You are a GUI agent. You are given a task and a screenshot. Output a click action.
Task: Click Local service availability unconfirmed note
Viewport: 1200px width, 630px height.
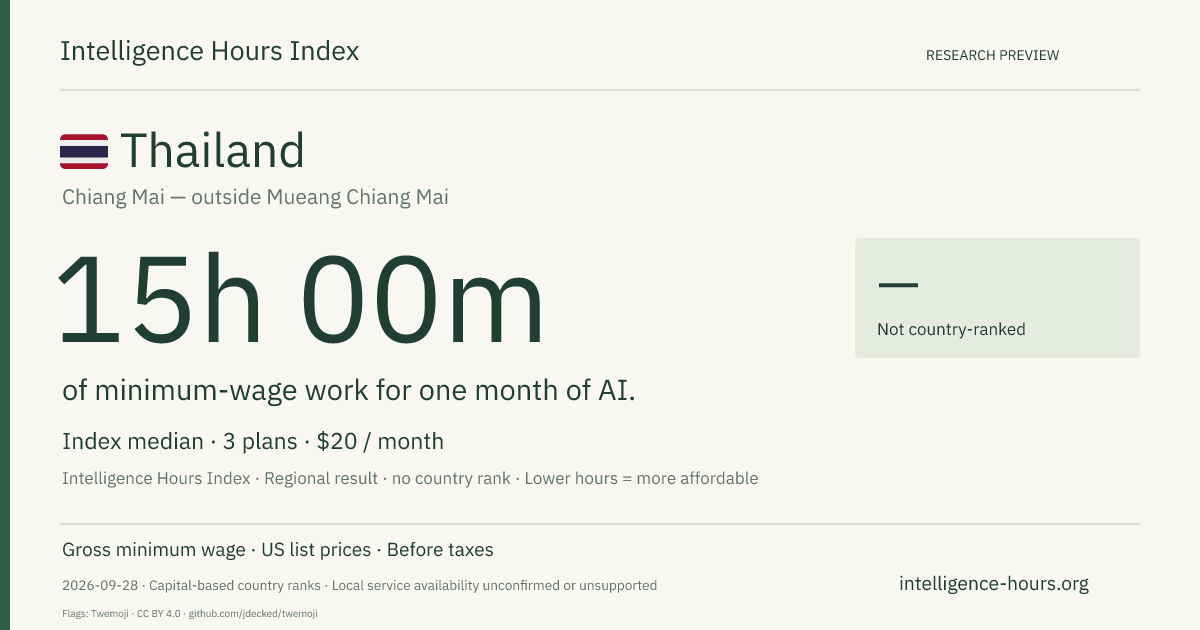(x=494, y=585)
